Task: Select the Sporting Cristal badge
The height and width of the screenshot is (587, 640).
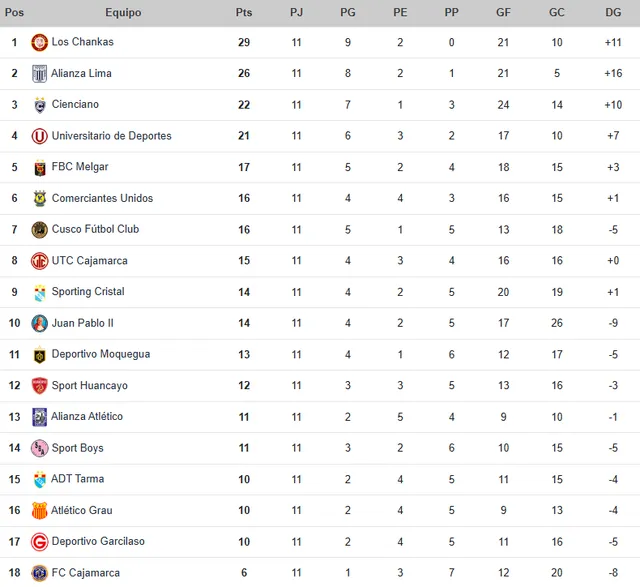Action: 40,292
